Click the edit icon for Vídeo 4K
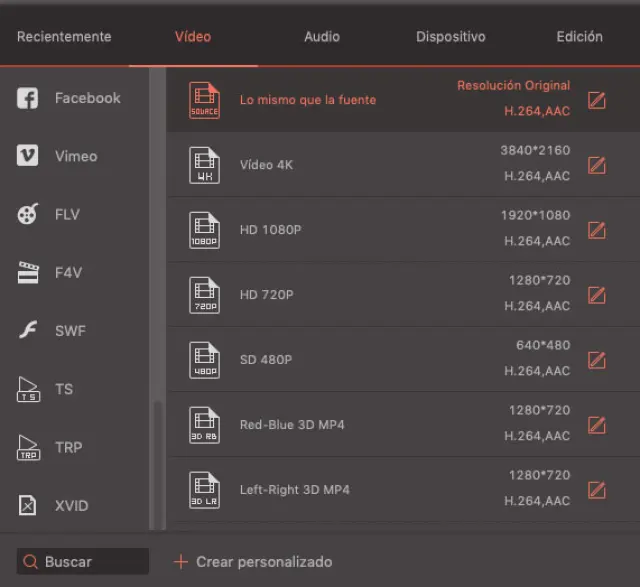Image resolution: width=640 pixels, height=587 pixels. pyautogui.click(x=596, y=165)
